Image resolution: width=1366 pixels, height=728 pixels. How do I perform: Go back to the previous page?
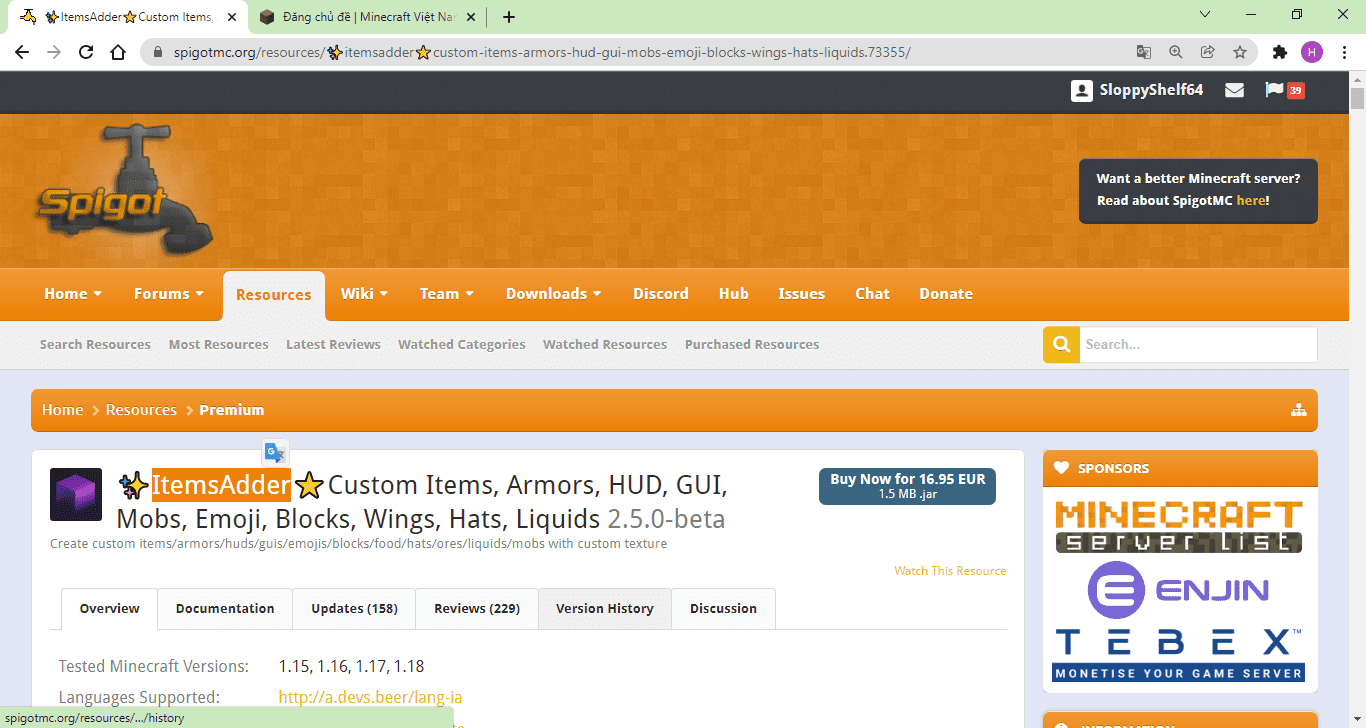pos(22,52)
